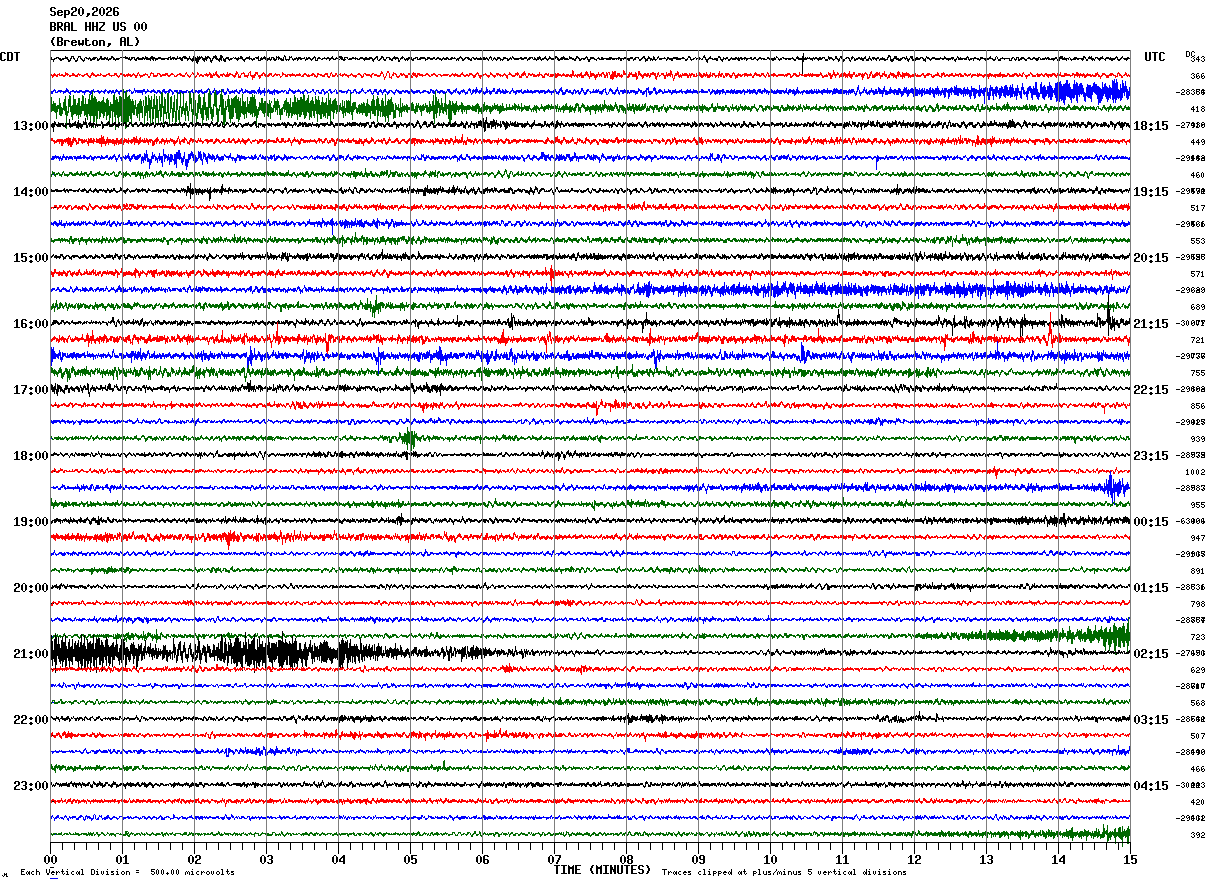Click the UTC timezone header

pyautogui.click(x=1155, y=57)
